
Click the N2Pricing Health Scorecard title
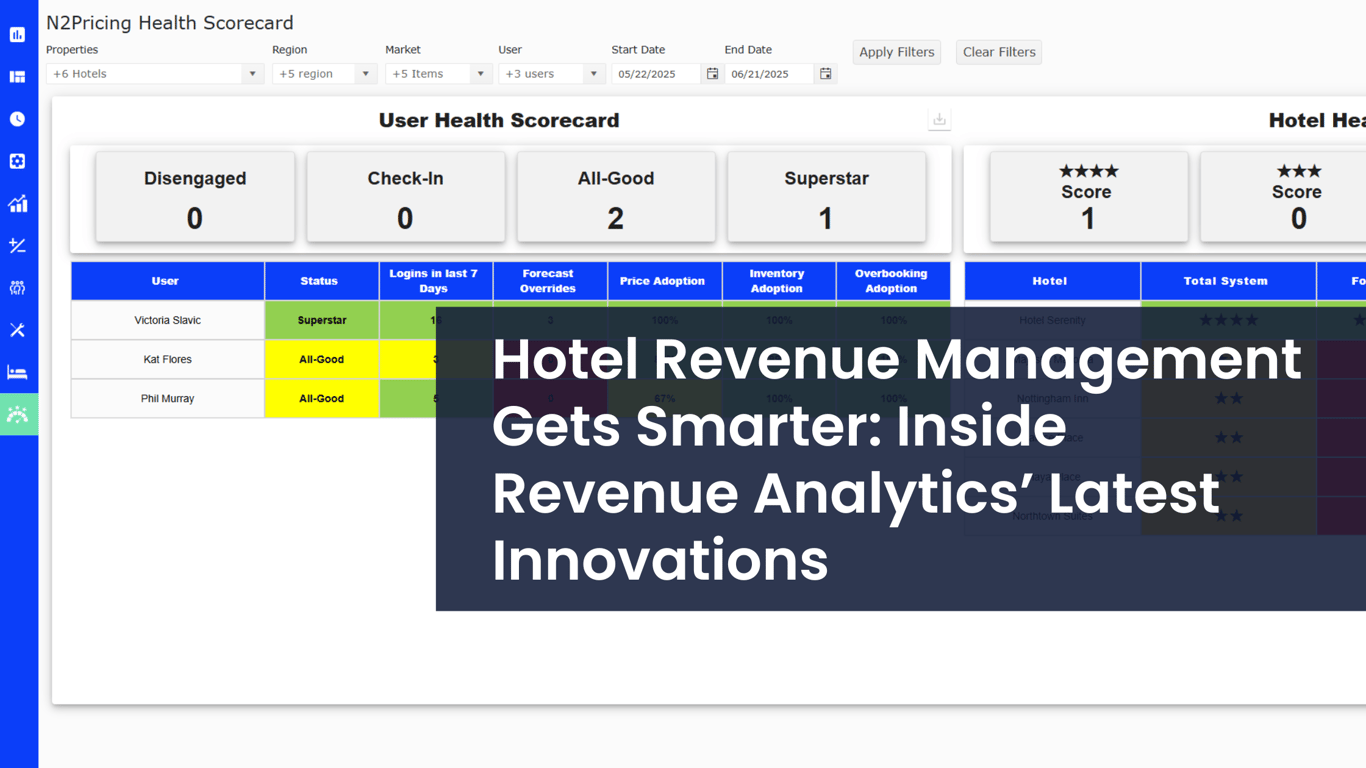point(170,22)
